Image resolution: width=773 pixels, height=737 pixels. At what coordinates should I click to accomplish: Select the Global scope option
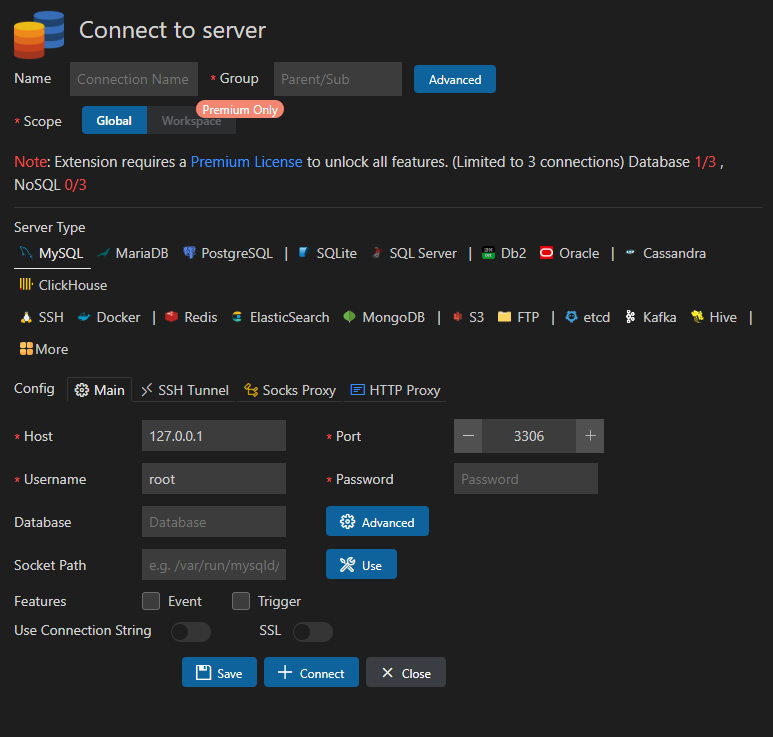point(114,120)
